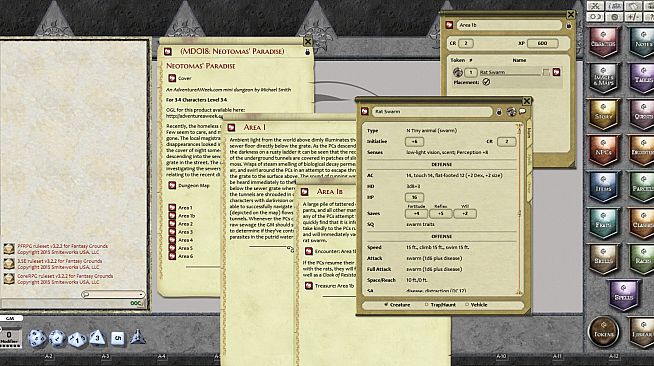
Task: Open the Quests sidebar banner
Action: click(x=642, y=114)
